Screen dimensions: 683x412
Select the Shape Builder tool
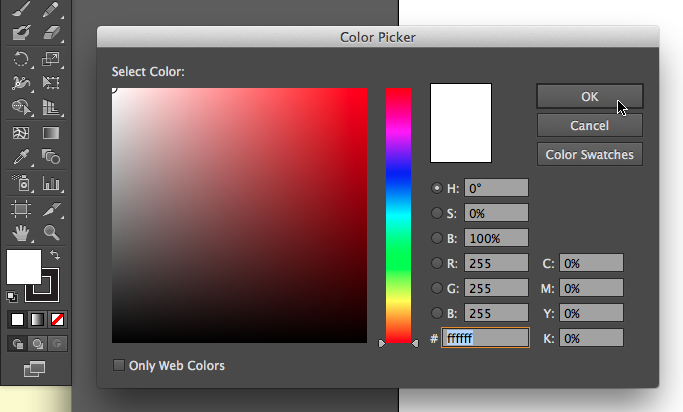click(x=20, y=107)
